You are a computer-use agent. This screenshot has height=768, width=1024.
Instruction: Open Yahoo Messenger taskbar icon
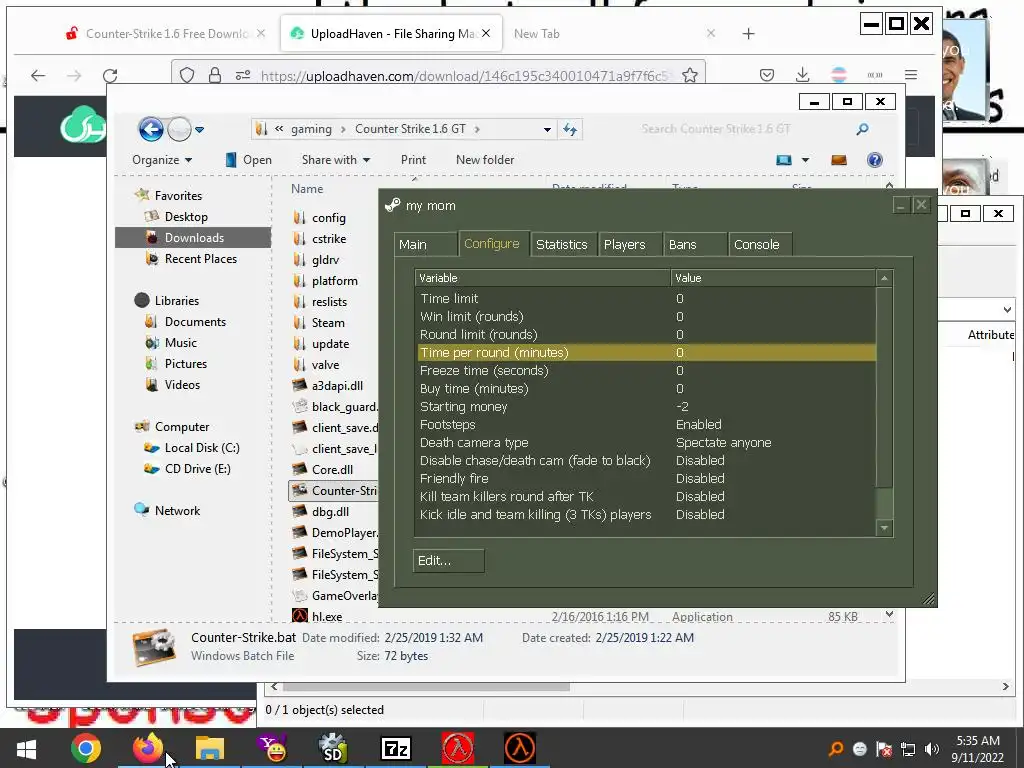[x=272, y=748]
